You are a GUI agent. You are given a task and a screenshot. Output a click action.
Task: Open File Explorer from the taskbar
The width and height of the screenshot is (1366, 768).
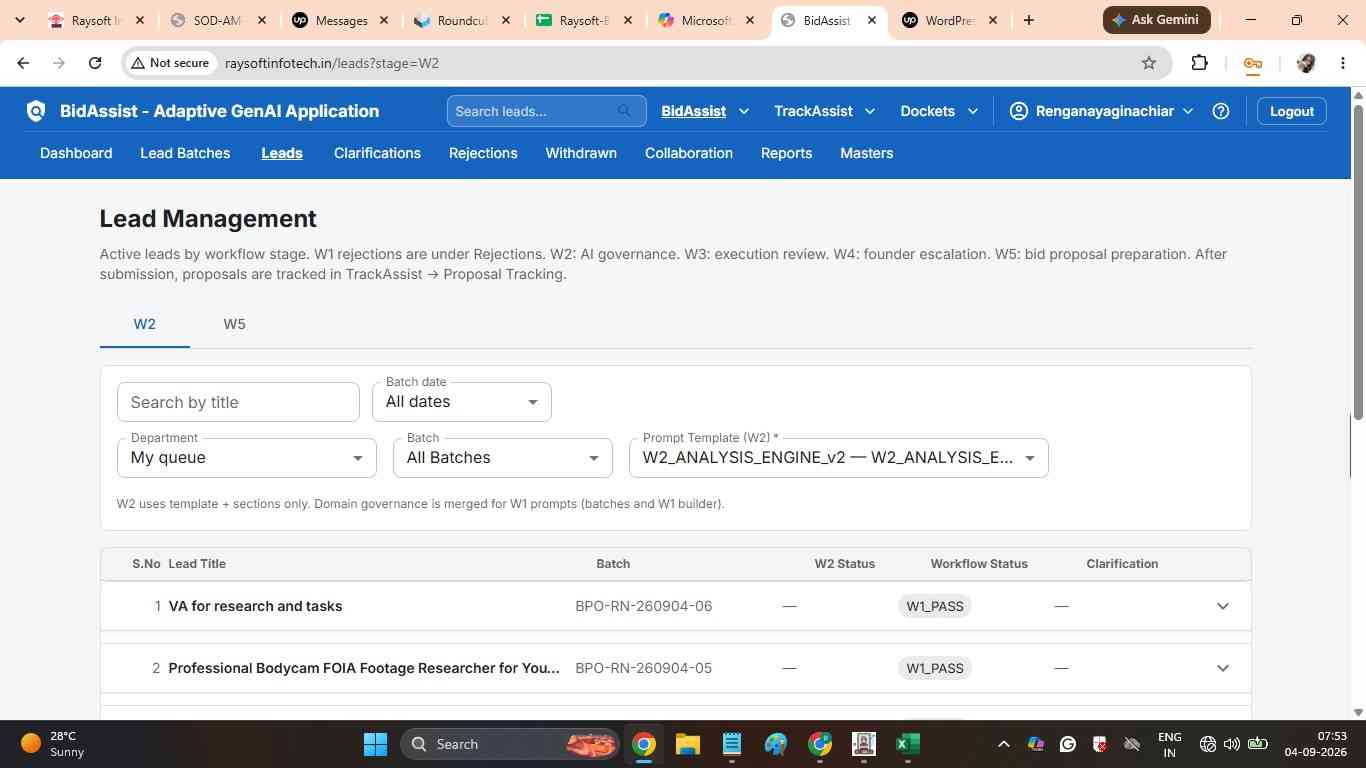(688, 744)
